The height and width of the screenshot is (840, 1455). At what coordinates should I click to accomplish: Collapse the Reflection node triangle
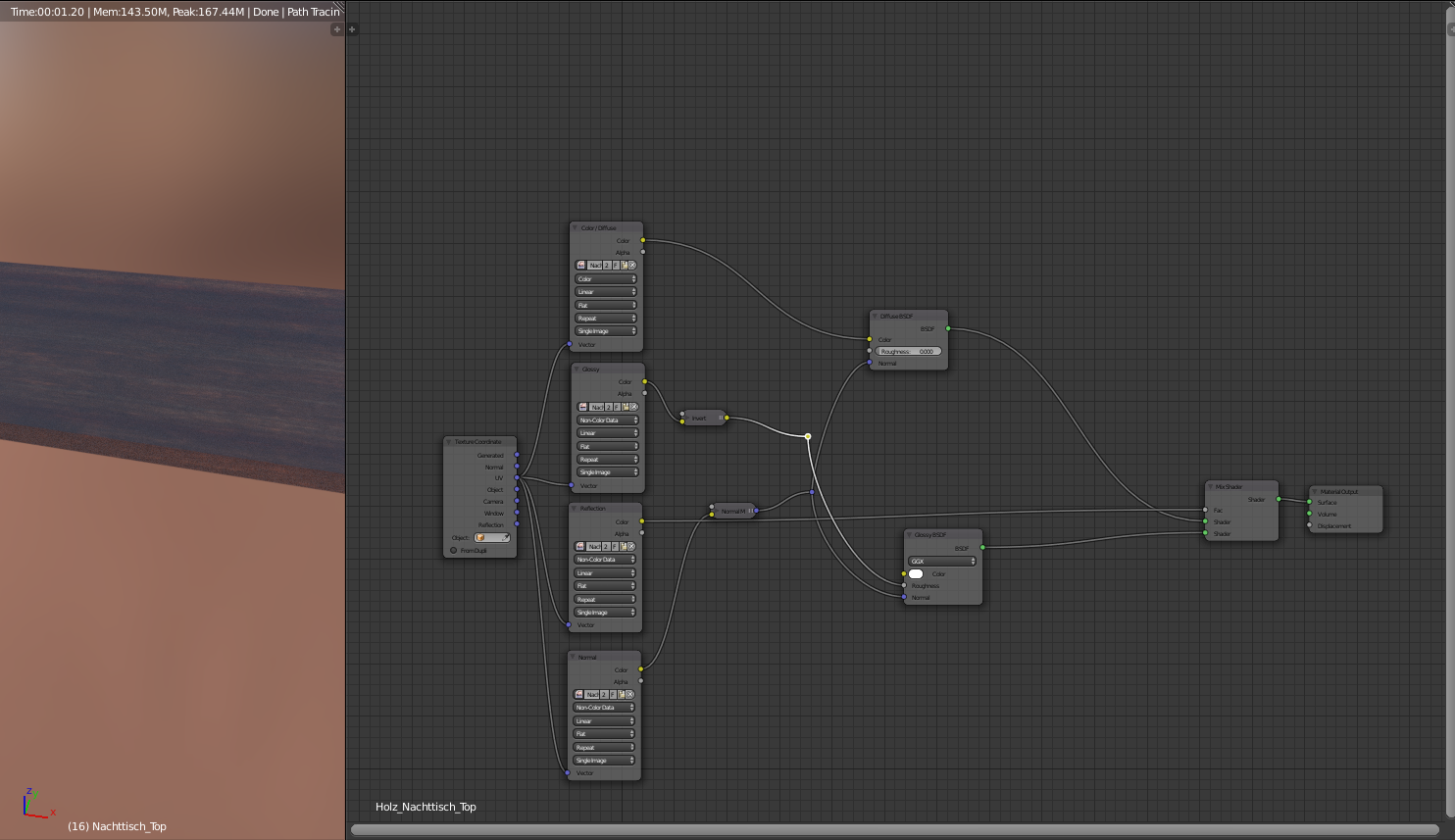[576, 509]
